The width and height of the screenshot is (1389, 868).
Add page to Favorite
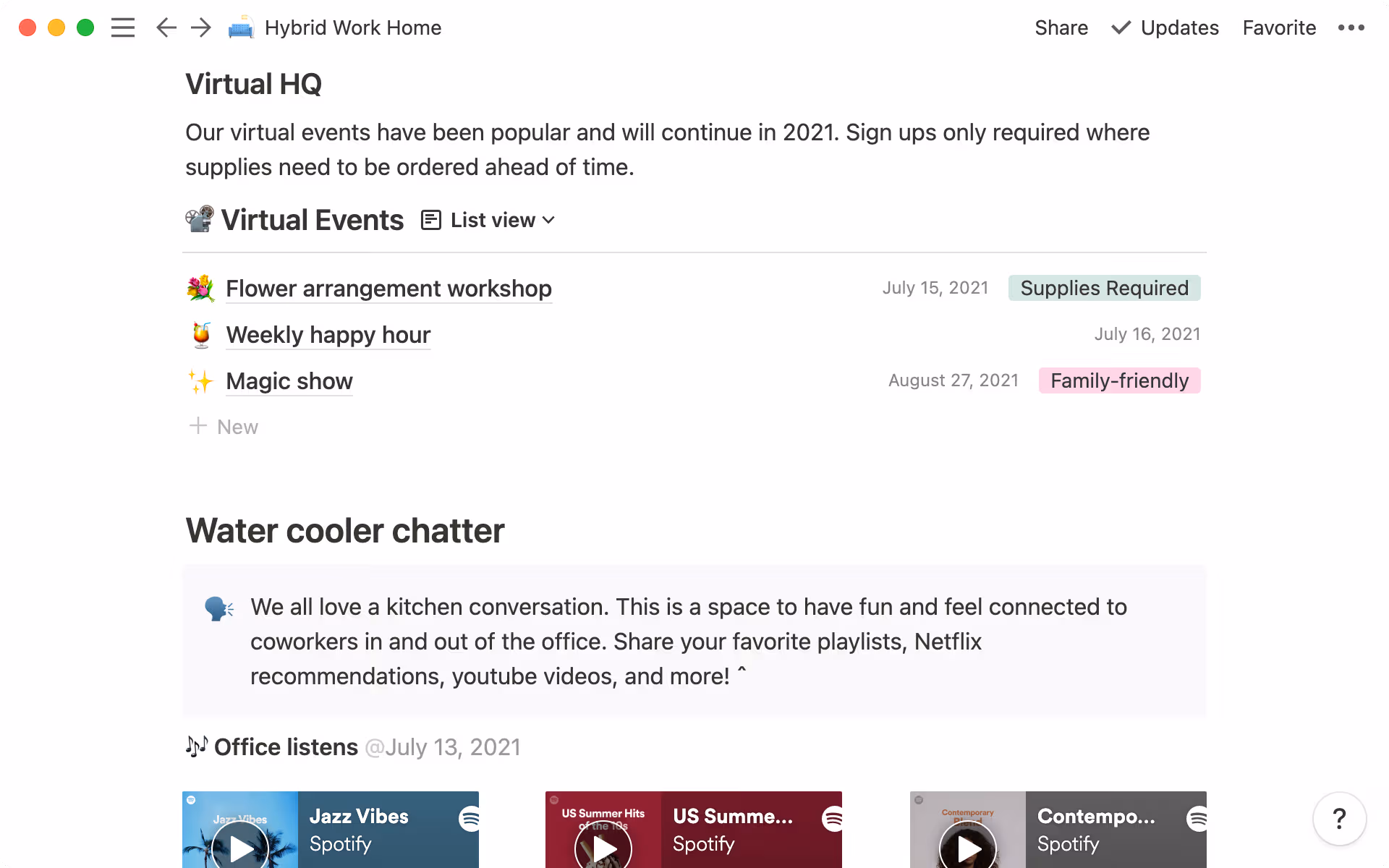click(1279, 27)
